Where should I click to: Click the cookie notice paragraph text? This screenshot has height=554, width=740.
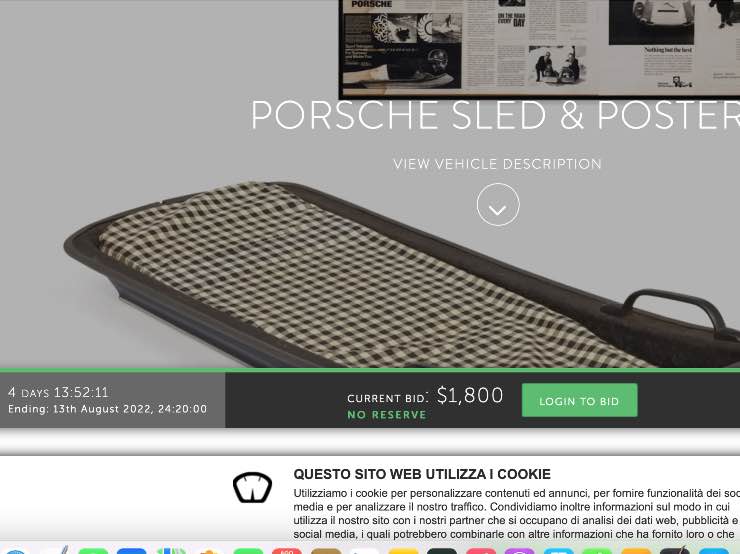pos(516,513)
